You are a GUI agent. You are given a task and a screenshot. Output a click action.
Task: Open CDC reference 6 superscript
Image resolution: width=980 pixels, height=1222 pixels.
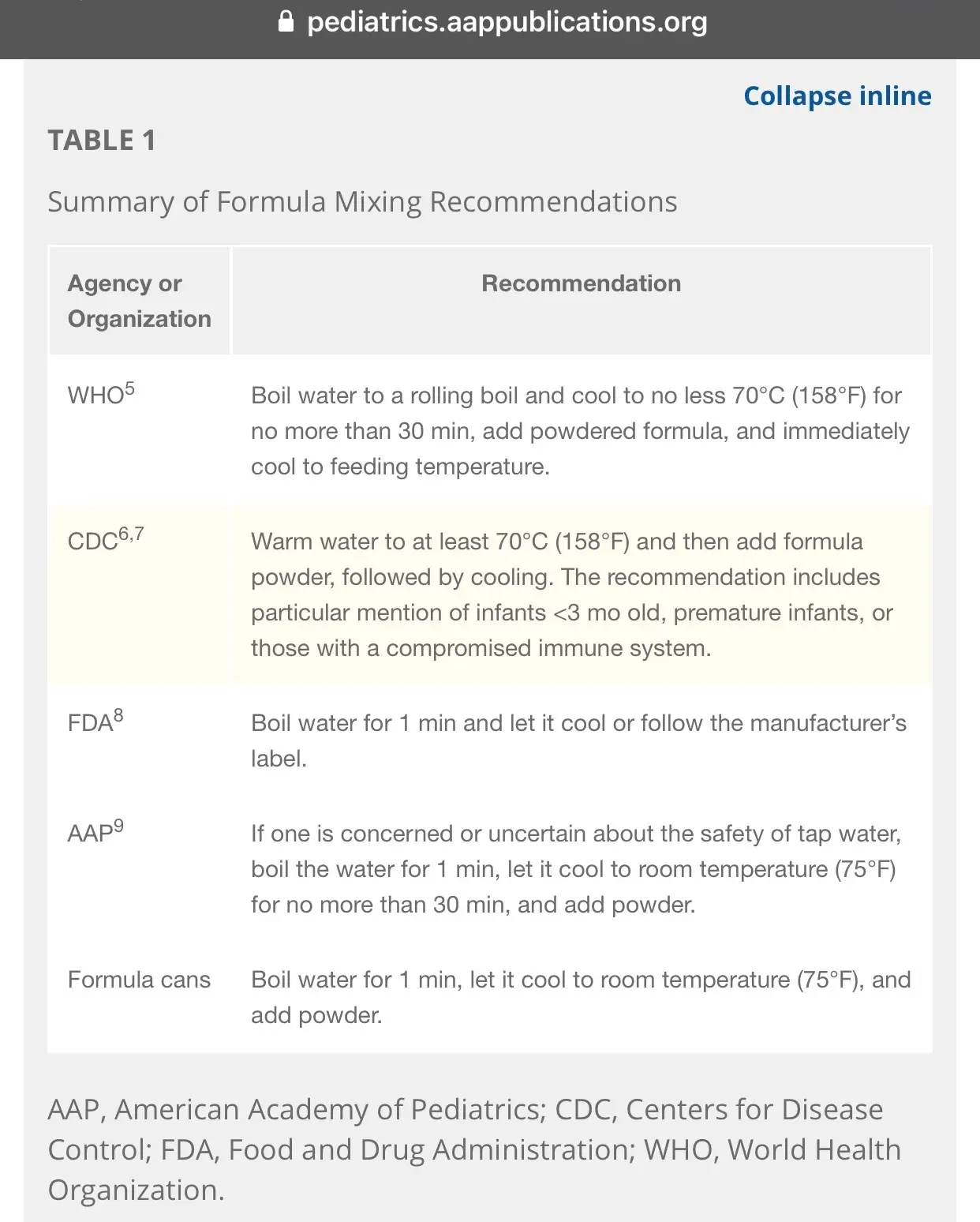click(x=124, y=534)
